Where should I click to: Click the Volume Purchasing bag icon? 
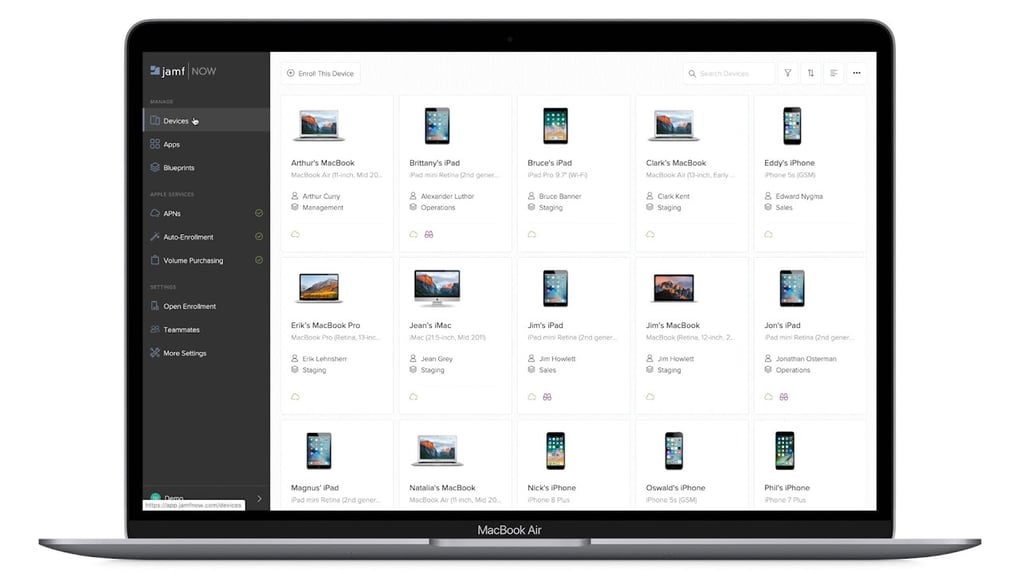(x=155, y=260)
